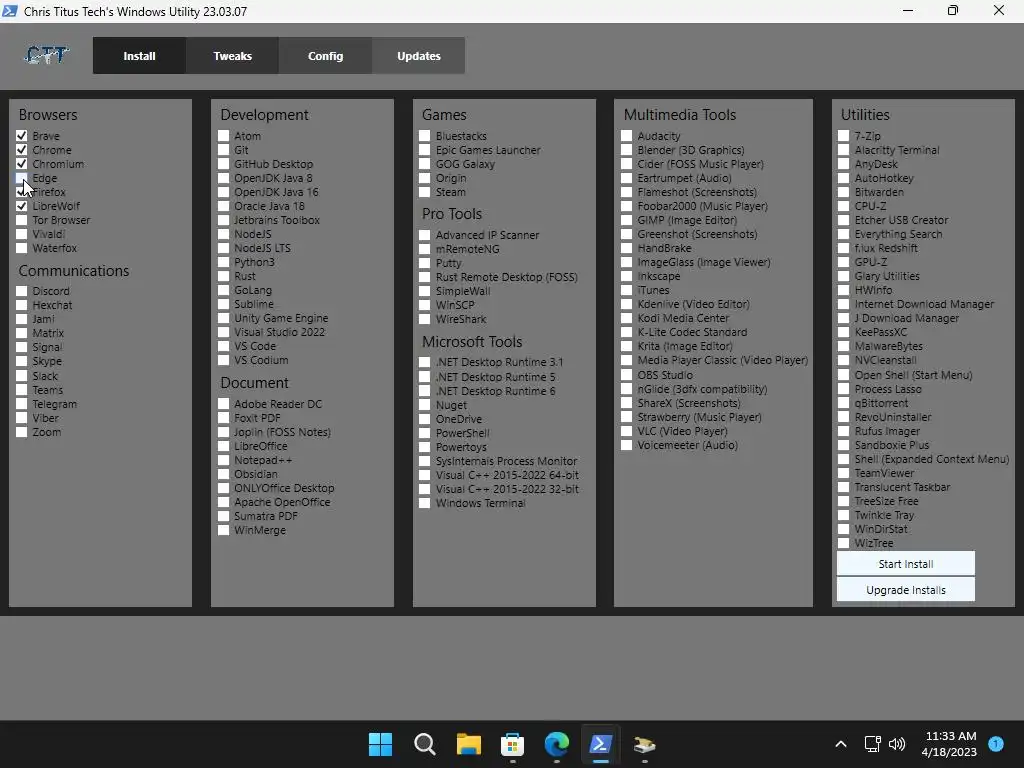Check the Steam checkbox
The width and height of the screenshot is (1024, 768).
(424, 192)
